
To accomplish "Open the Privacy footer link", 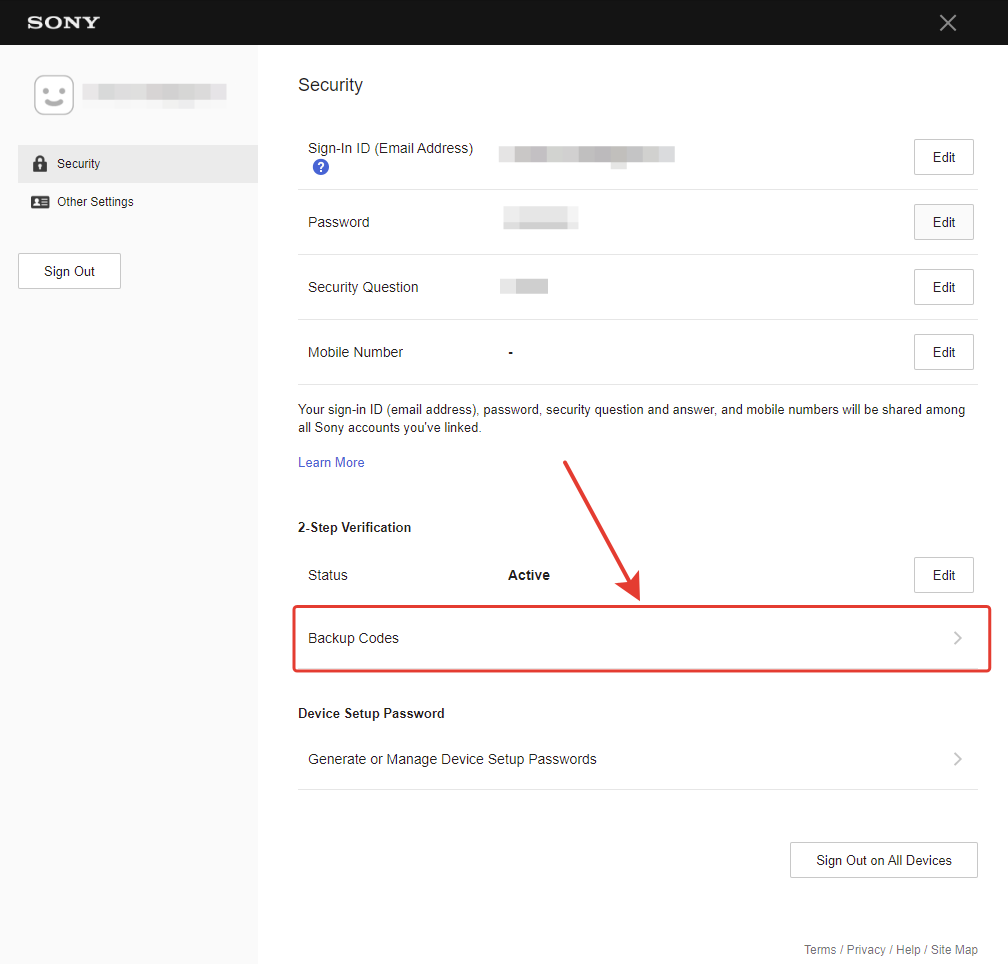I will 865,949.
